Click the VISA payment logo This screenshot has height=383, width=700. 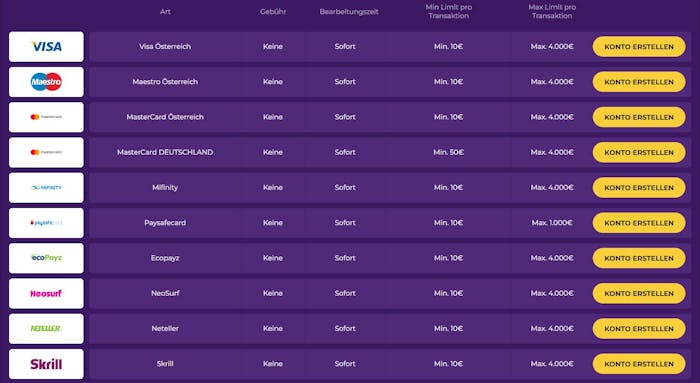click(x=46, y=46)
